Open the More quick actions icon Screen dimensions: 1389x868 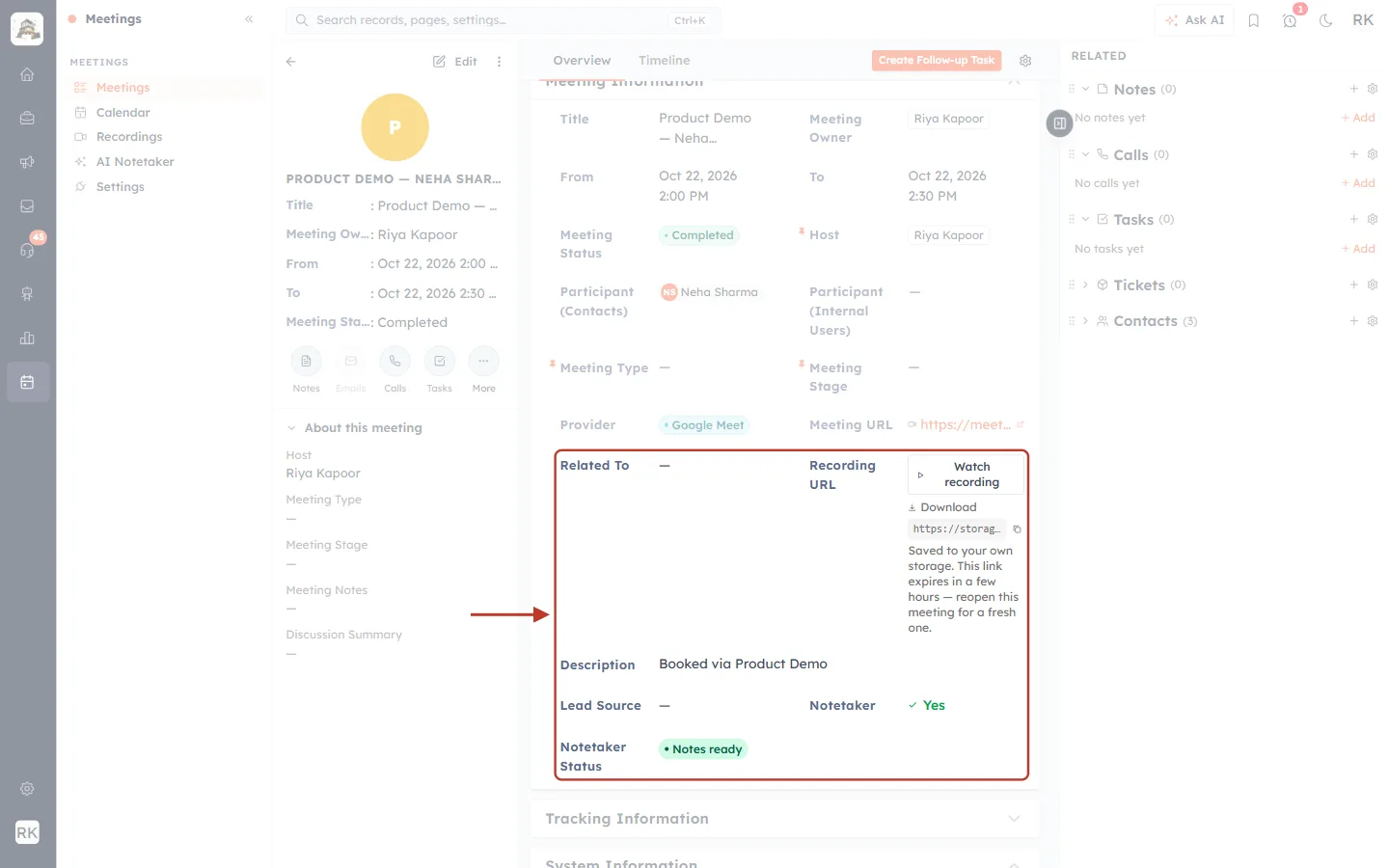pyautogui.click(x=483, y=361)
